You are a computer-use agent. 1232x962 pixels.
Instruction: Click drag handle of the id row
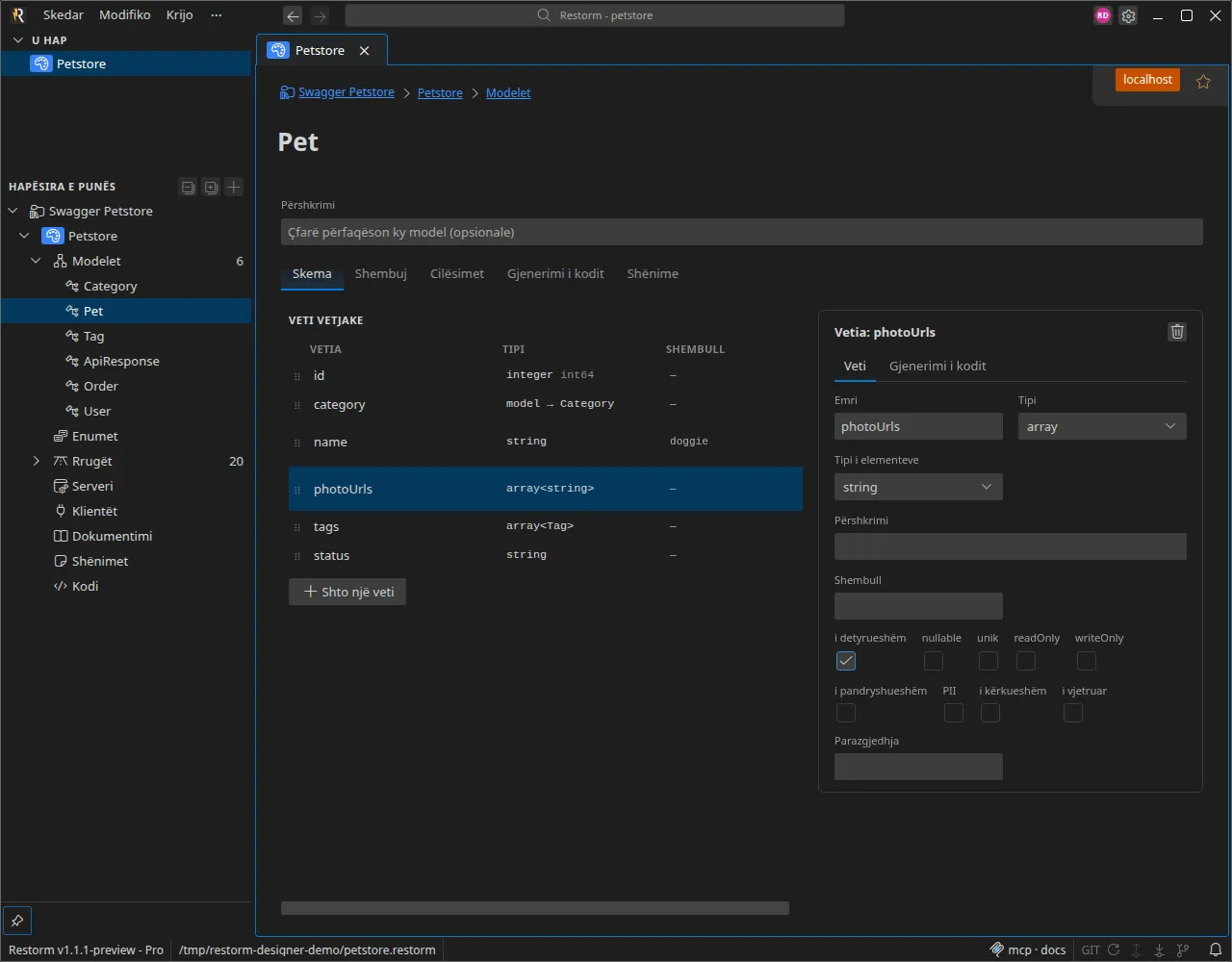297,376
